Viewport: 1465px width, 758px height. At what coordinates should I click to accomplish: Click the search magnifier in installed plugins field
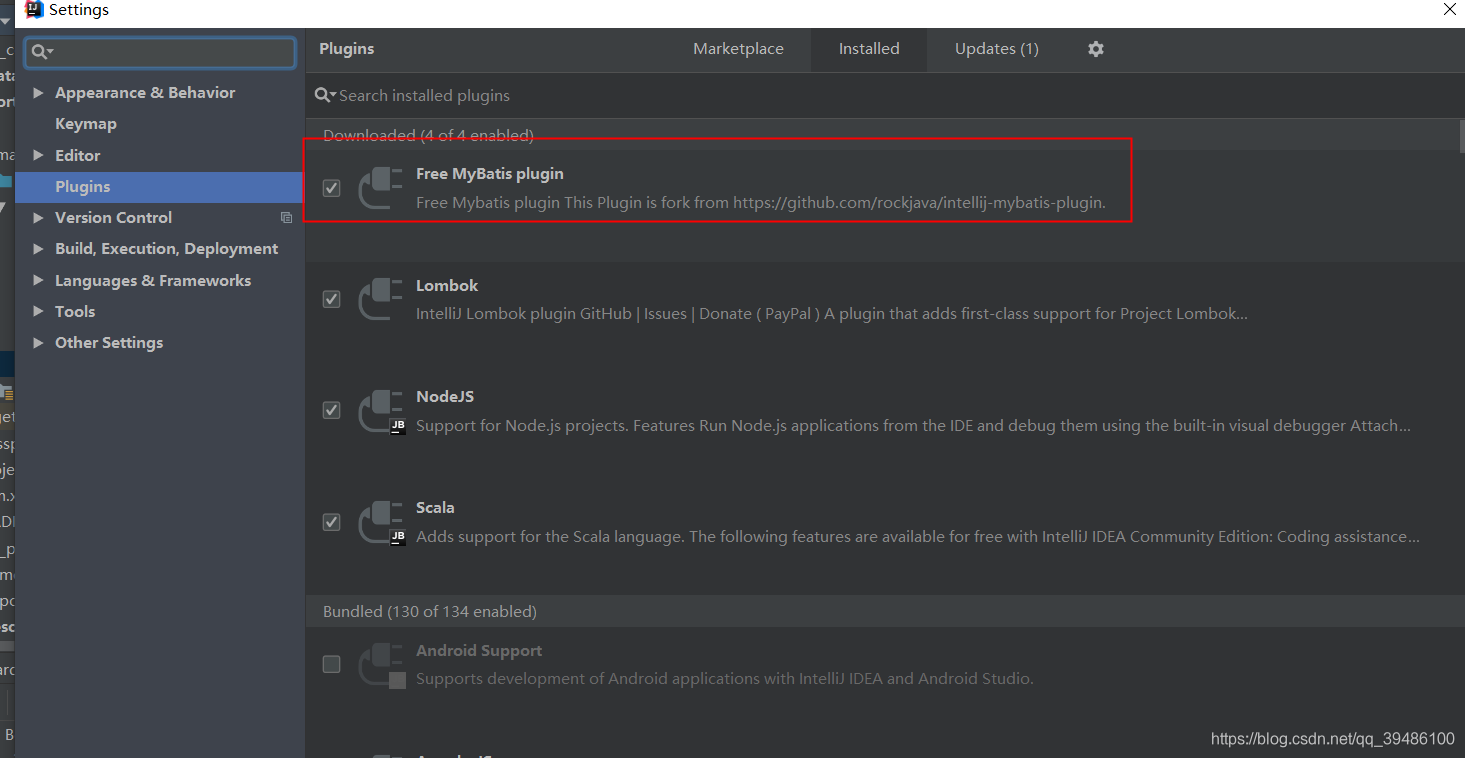[x=325, y=95]
